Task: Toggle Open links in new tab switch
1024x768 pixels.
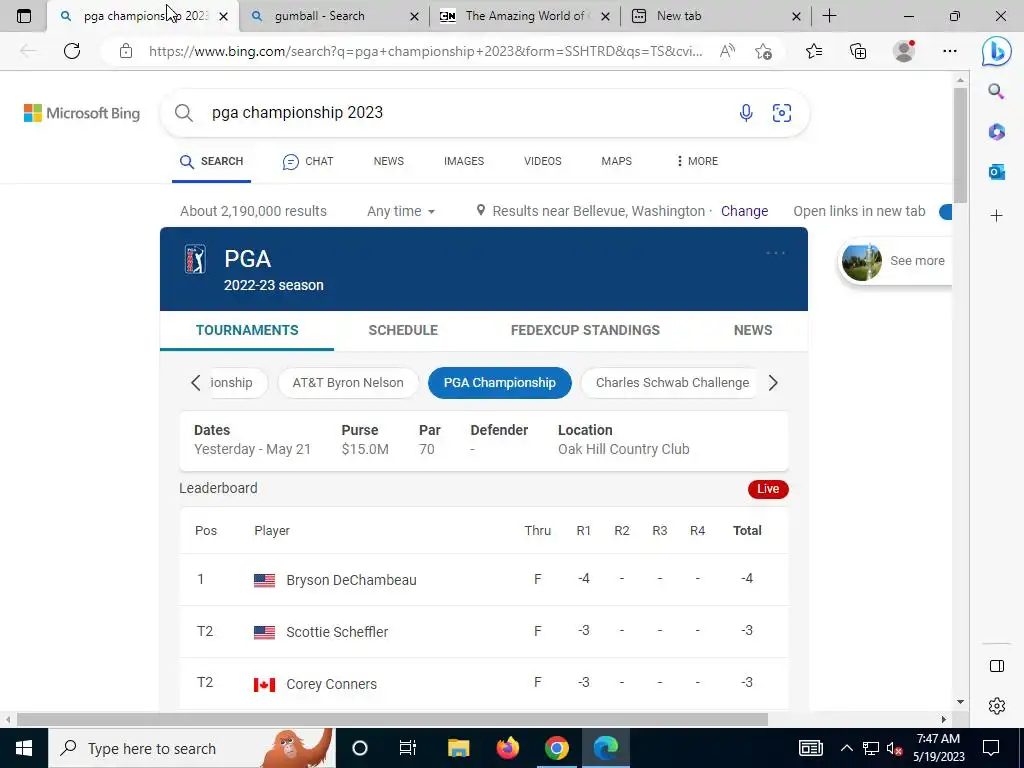Action: click(x=945, y=212)
